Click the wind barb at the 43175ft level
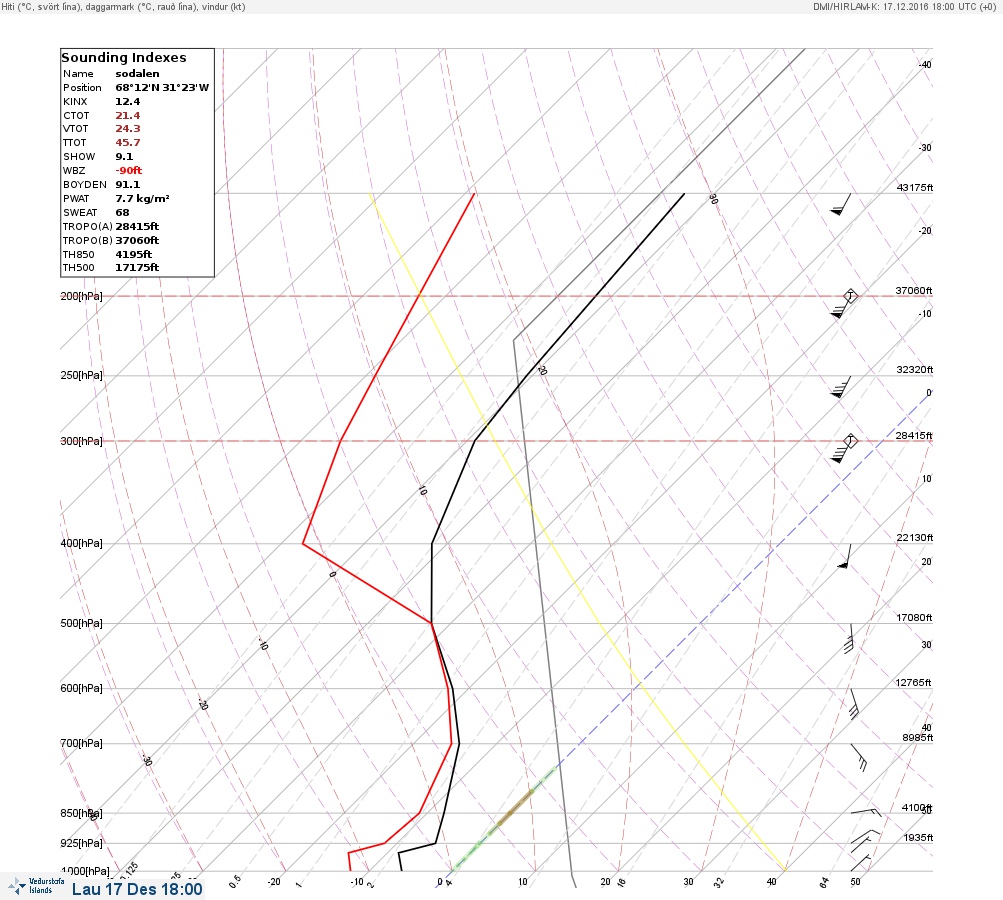Screen dimensions: 1003x900 click(x=841, y=204)
